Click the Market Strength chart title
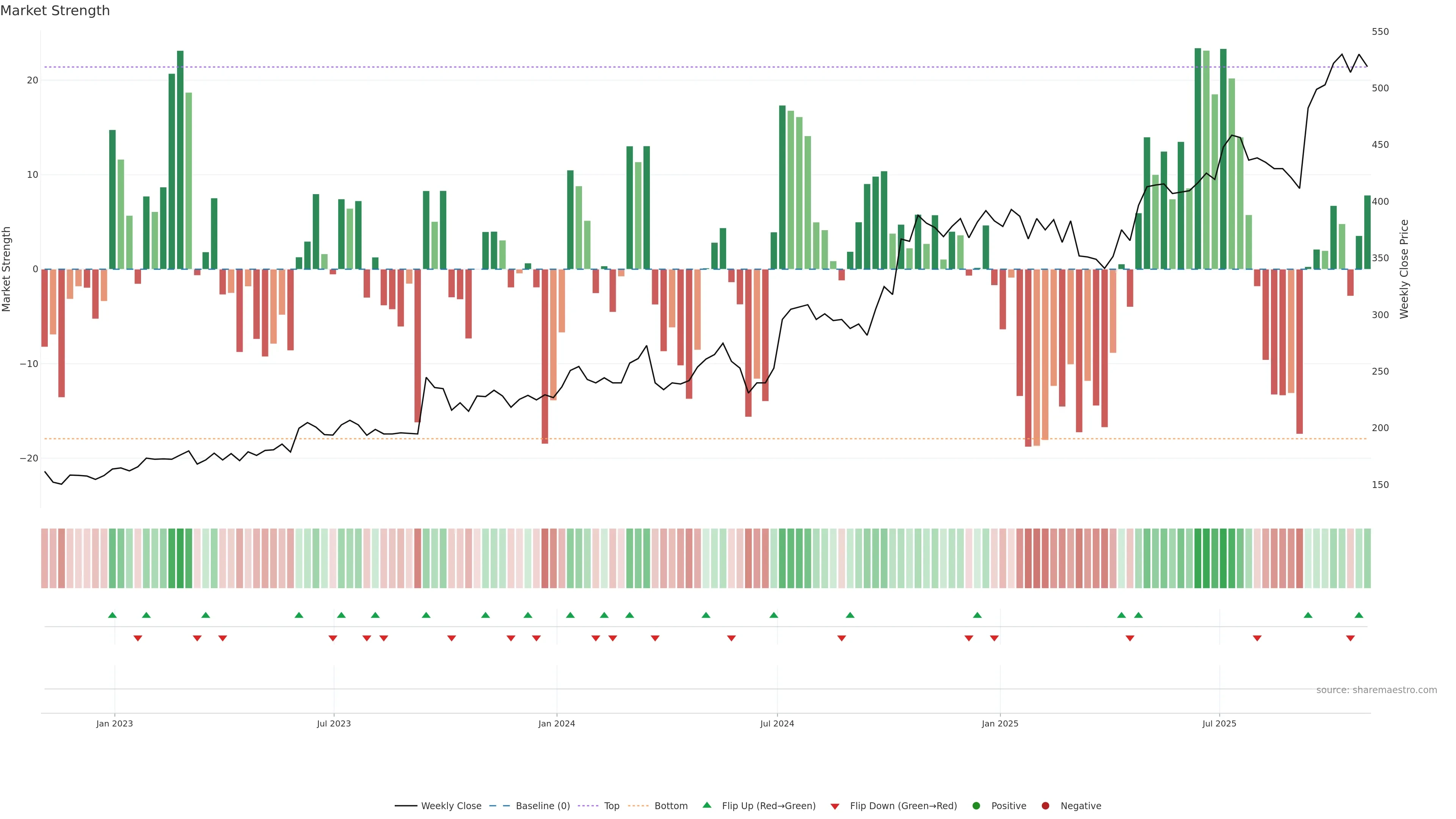This screenshot has width=1456, height=819. [x=55, y=11]
